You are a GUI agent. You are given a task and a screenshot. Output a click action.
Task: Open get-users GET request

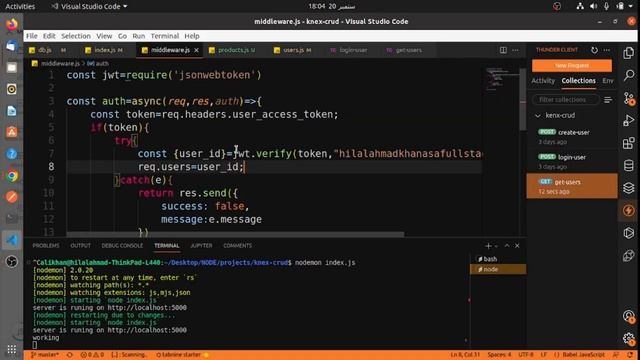[x=572, y=186]
